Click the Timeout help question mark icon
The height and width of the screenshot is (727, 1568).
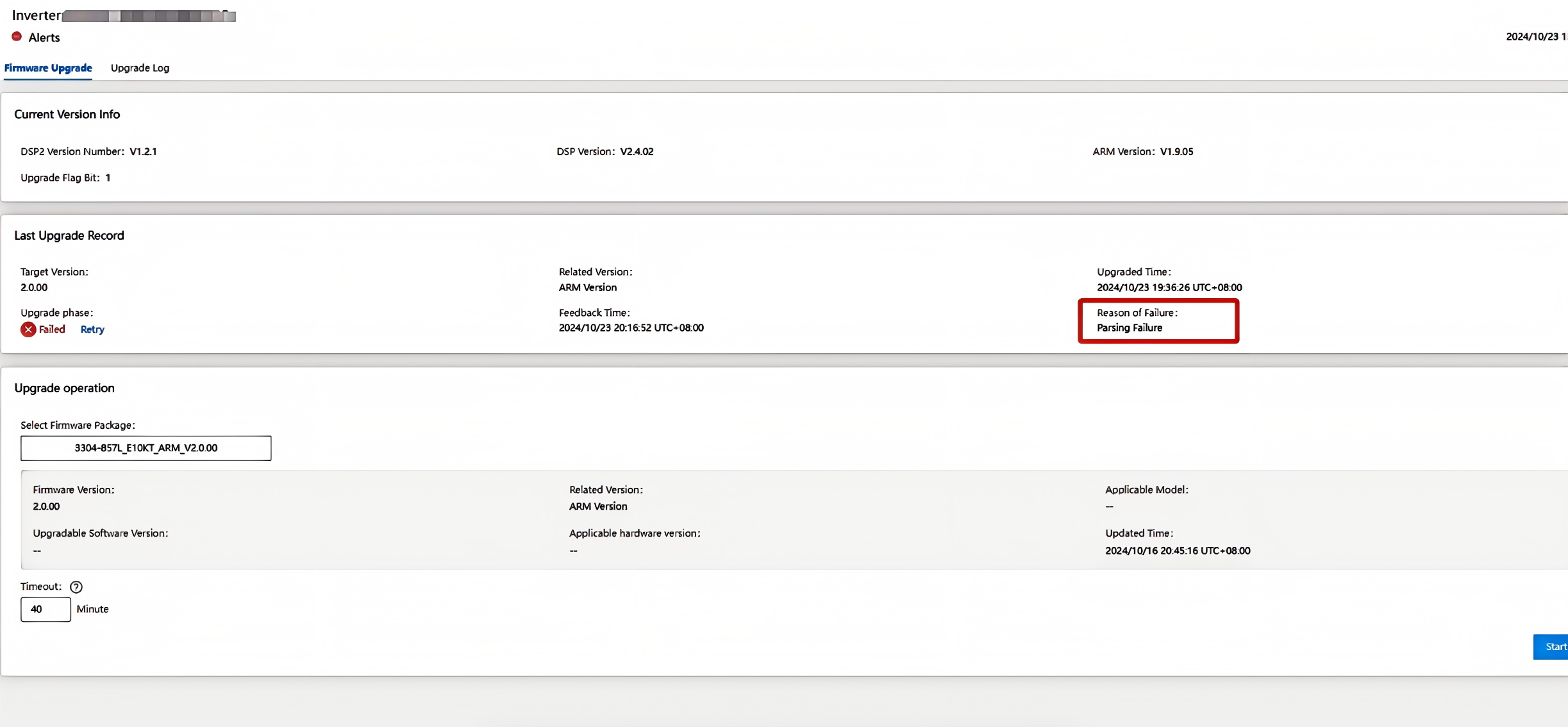(76, 587)
